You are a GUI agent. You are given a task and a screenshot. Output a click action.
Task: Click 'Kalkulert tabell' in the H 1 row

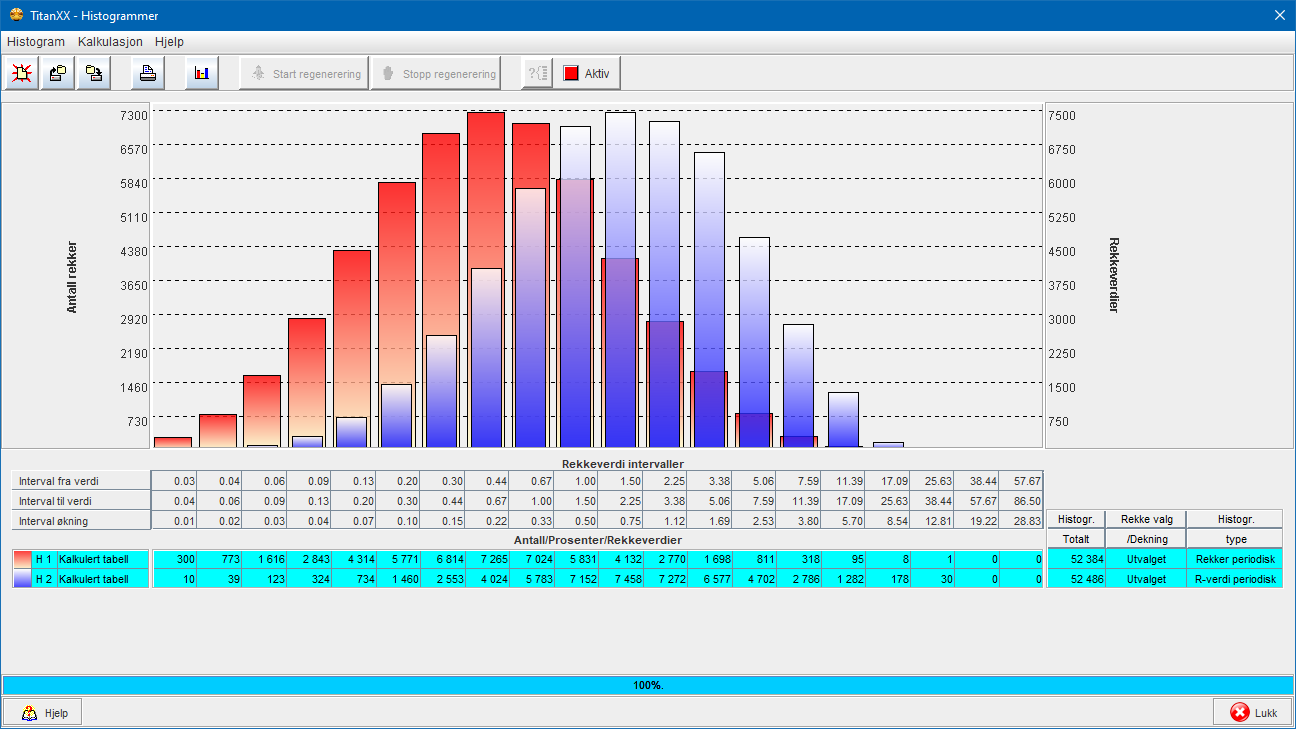(103, 559)
